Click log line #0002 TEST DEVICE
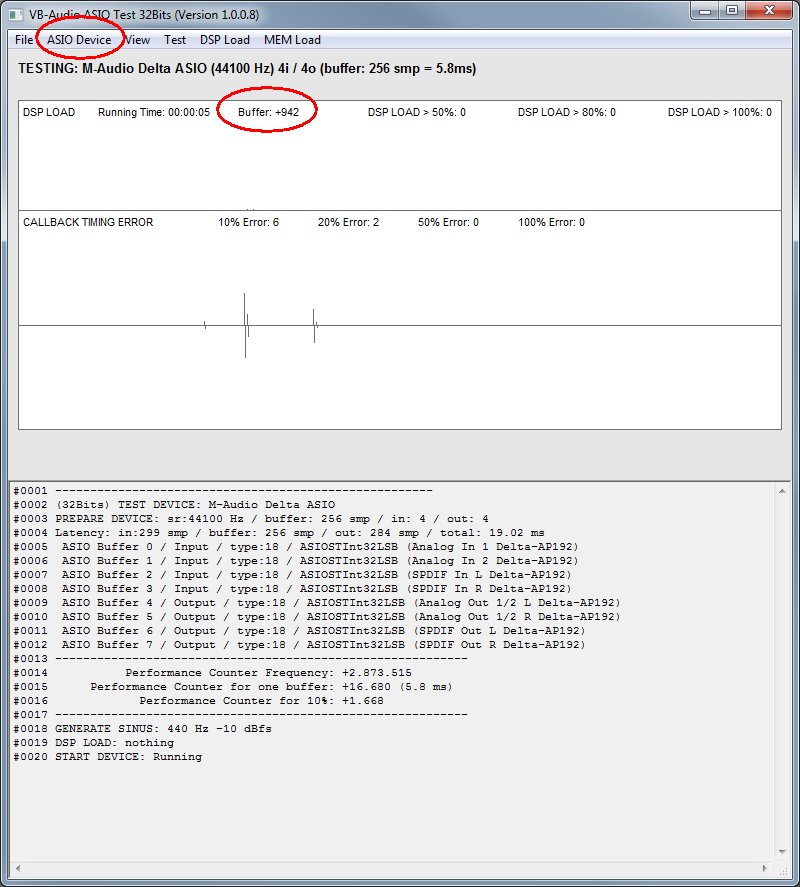This screenshot has width=800, height=887. tap(174, 505)
